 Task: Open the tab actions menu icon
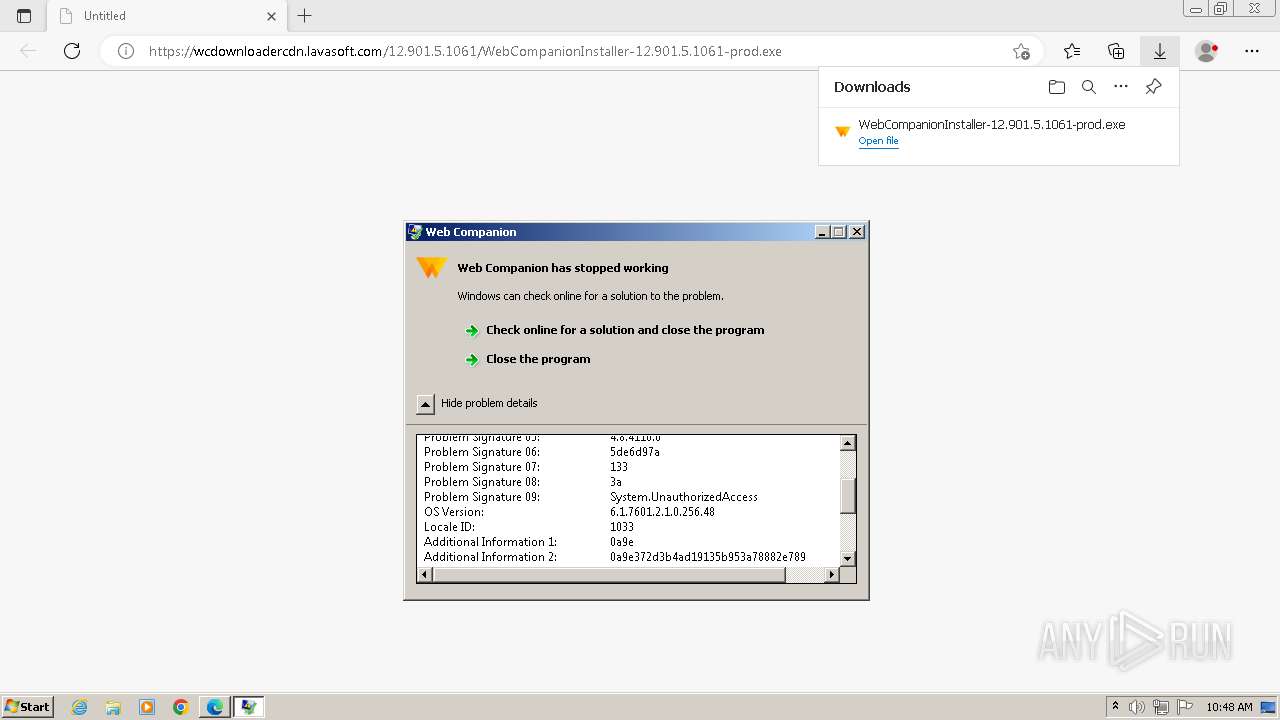pyautogui.click(x=24, y=16)
